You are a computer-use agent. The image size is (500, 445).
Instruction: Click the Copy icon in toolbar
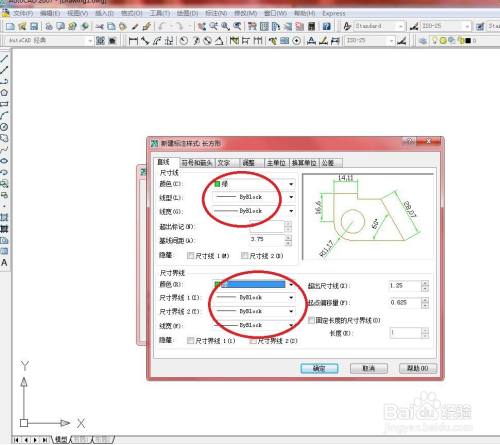tap(111, 26)
